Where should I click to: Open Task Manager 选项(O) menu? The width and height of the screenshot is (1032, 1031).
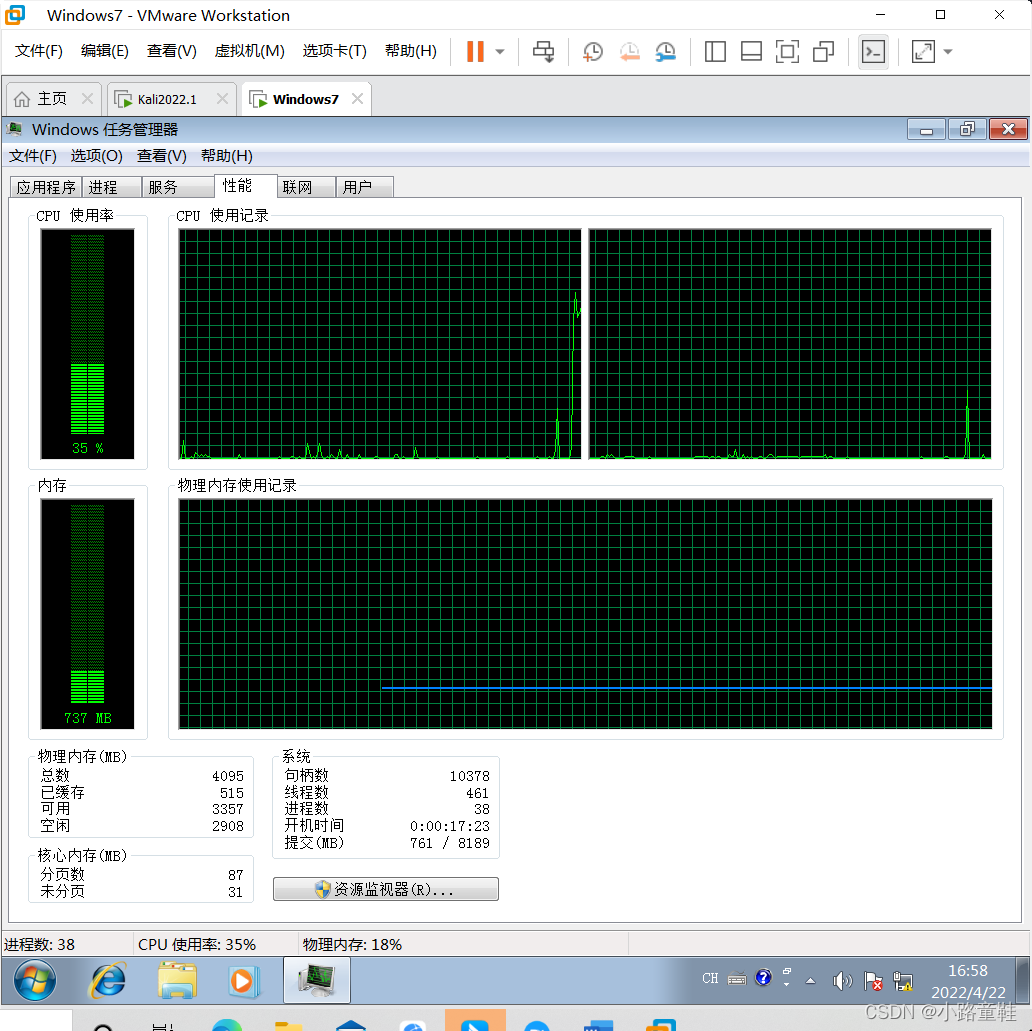tap(96, 156)
